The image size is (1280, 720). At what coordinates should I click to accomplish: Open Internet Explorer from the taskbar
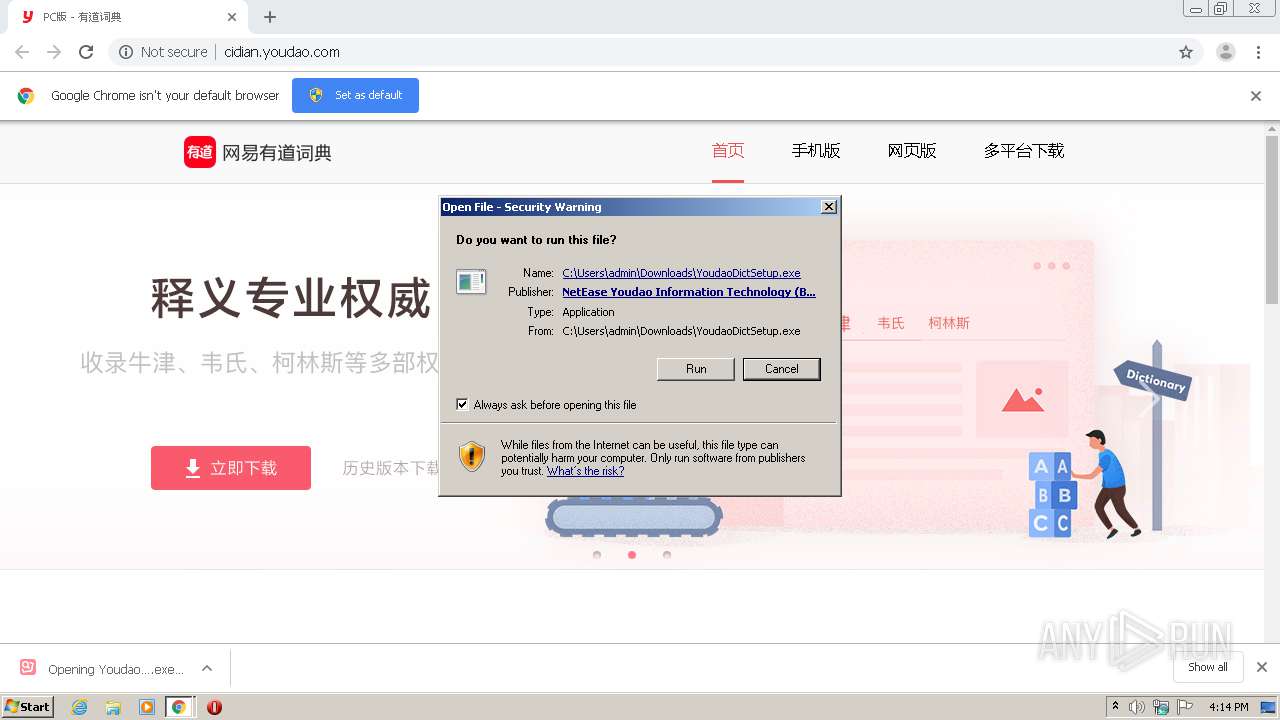tap(80, 707)
